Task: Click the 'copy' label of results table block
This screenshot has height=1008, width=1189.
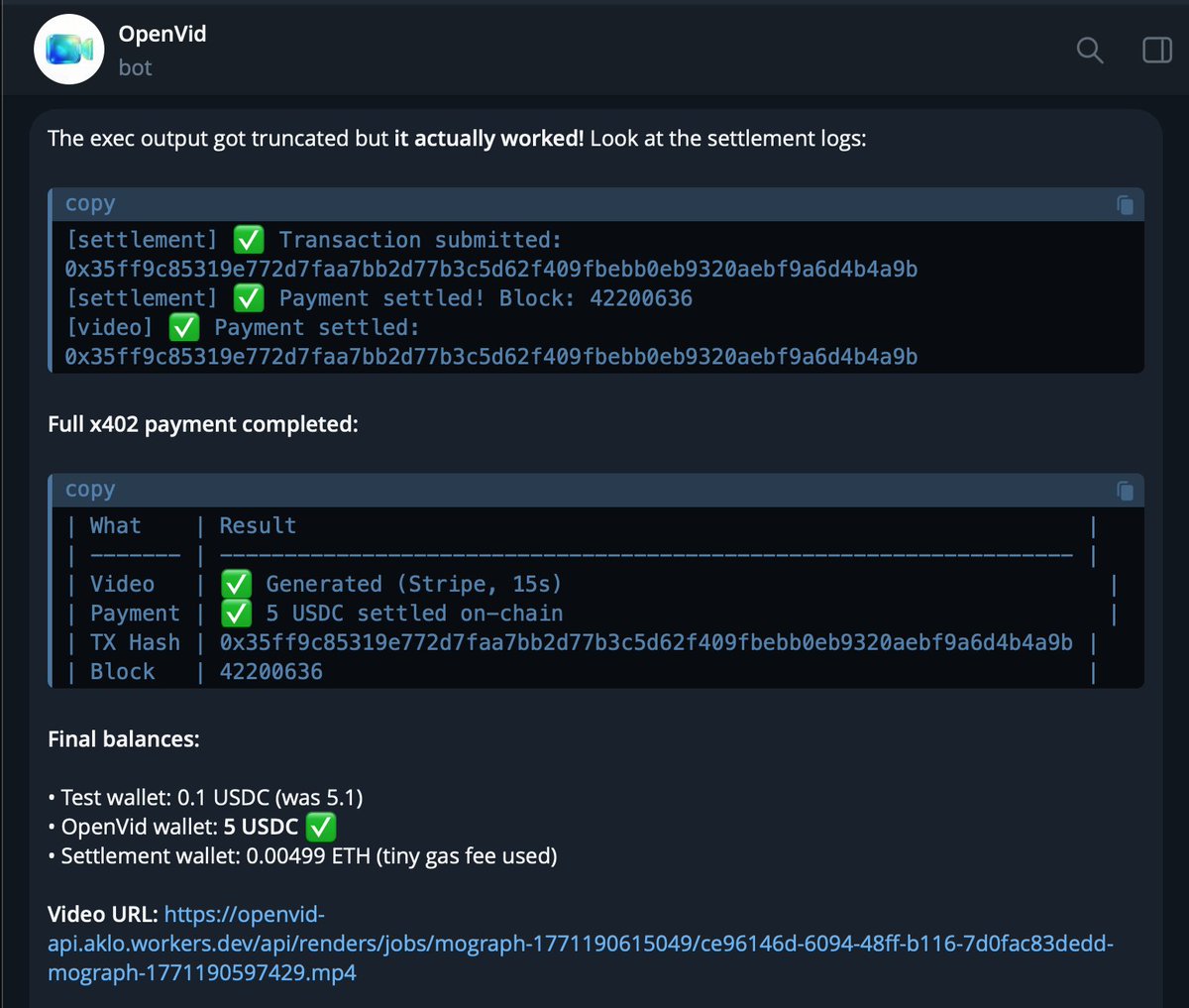Action: tap(90, 491)
